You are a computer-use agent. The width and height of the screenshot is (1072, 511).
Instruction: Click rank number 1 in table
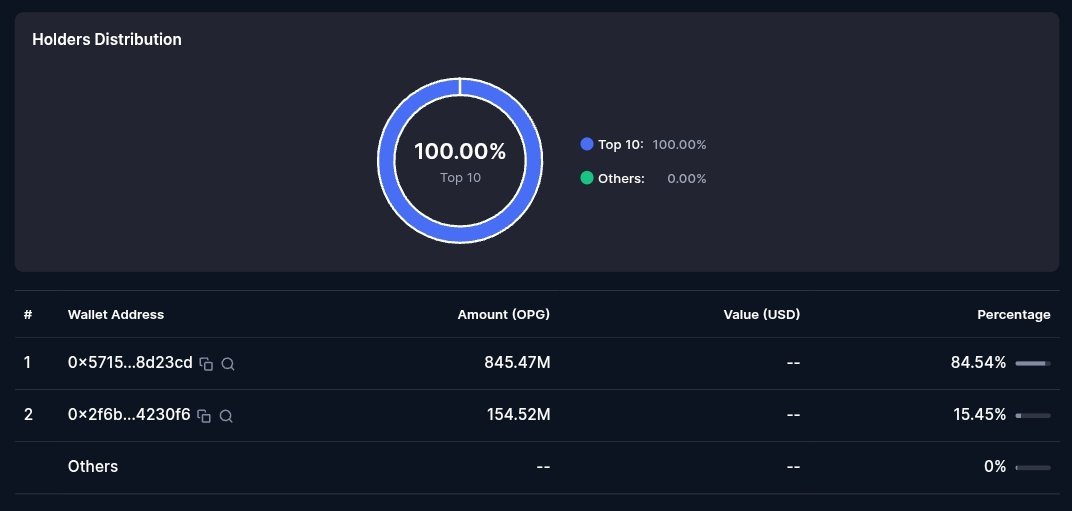pyautogui.click(x=27, y=363)
